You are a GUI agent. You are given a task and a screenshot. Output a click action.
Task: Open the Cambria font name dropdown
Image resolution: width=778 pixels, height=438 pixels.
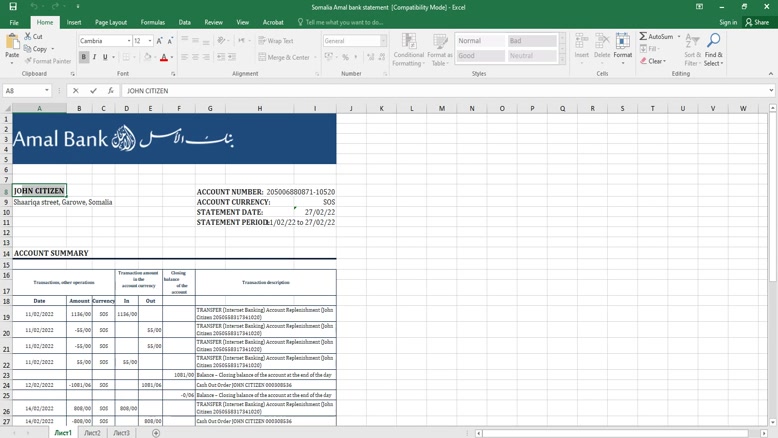[129, 41]
